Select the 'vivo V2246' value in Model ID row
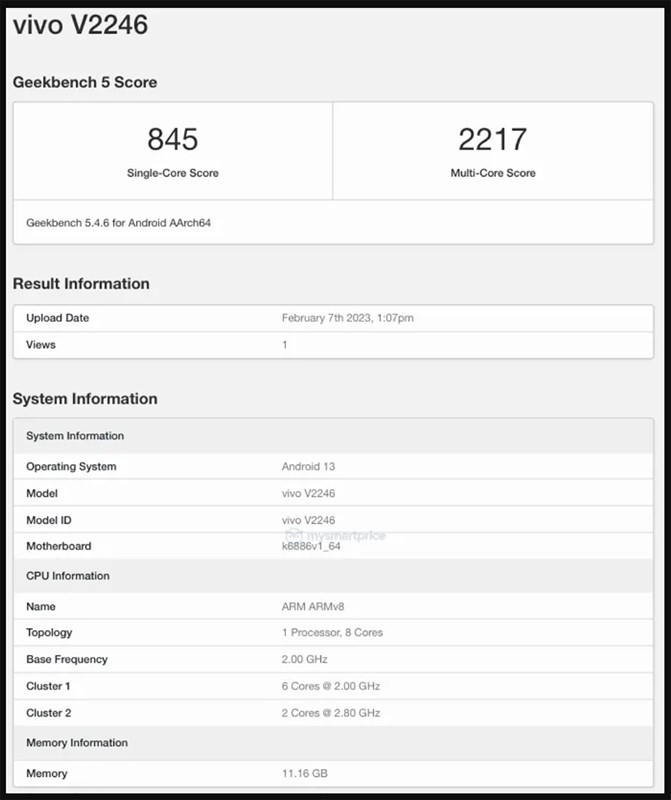This screenshot has height=800, width=671. [308, 520]
